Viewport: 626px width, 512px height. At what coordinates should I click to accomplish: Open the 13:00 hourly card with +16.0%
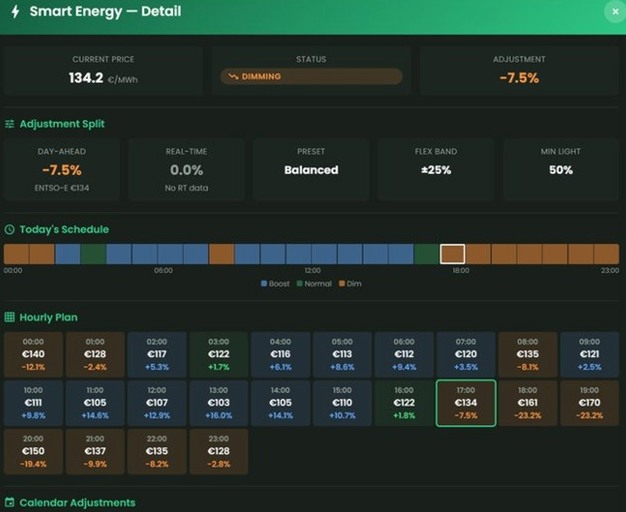click(x=219, y=402)
